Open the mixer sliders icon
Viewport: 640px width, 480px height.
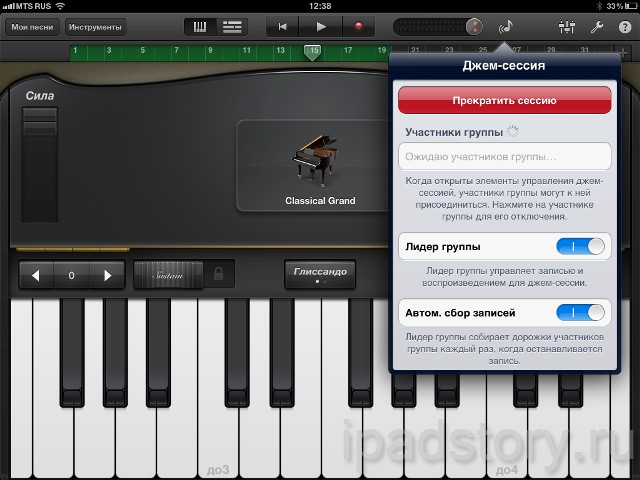click(x=562, y=27)
